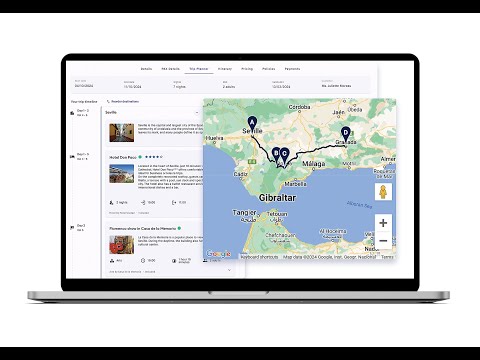This screenshot has height=360, width=480.
Task: Select the city icon for Day 1-3
Action: 72,113
